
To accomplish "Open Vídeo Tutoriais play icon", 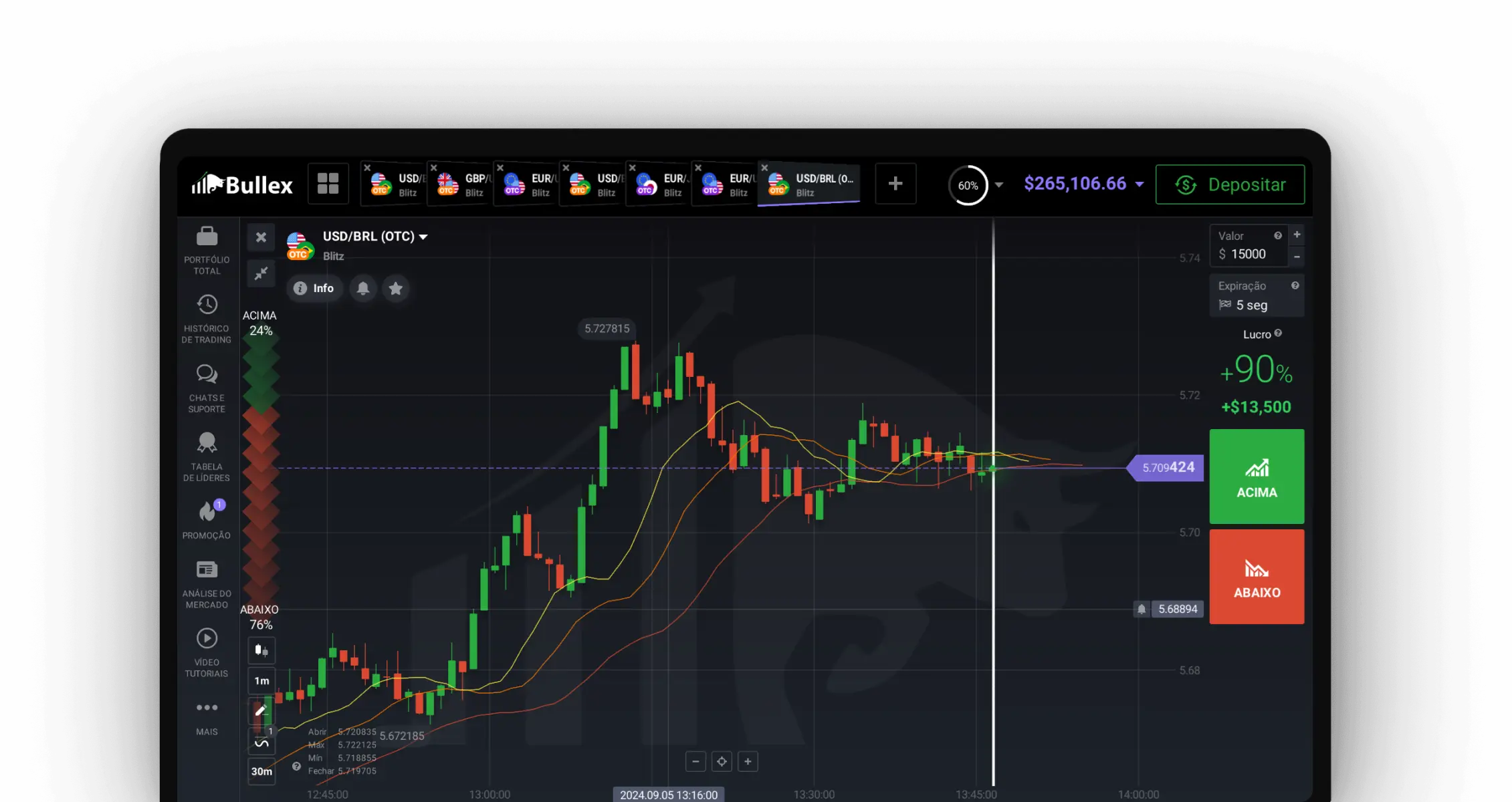I will coord(207,639).
